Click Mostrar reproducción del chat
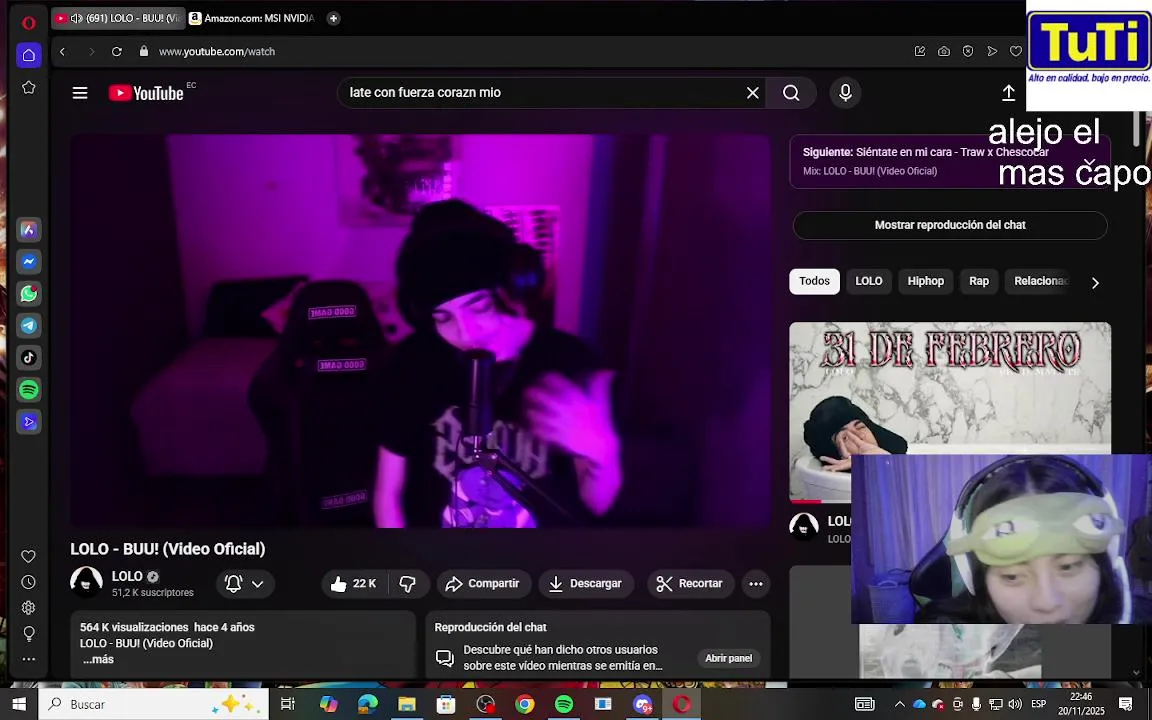The image size is (1152, 720). [950, 225]
